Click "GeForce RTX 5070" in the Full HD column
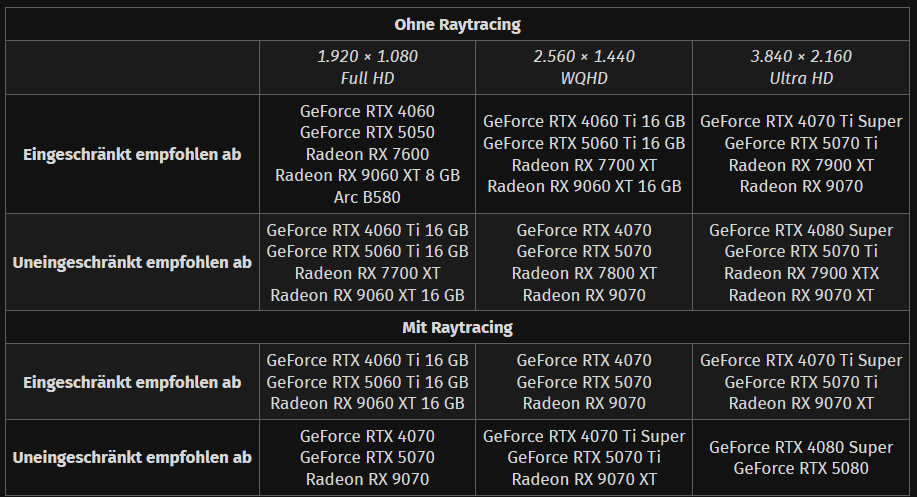 [x=367, y=457]
